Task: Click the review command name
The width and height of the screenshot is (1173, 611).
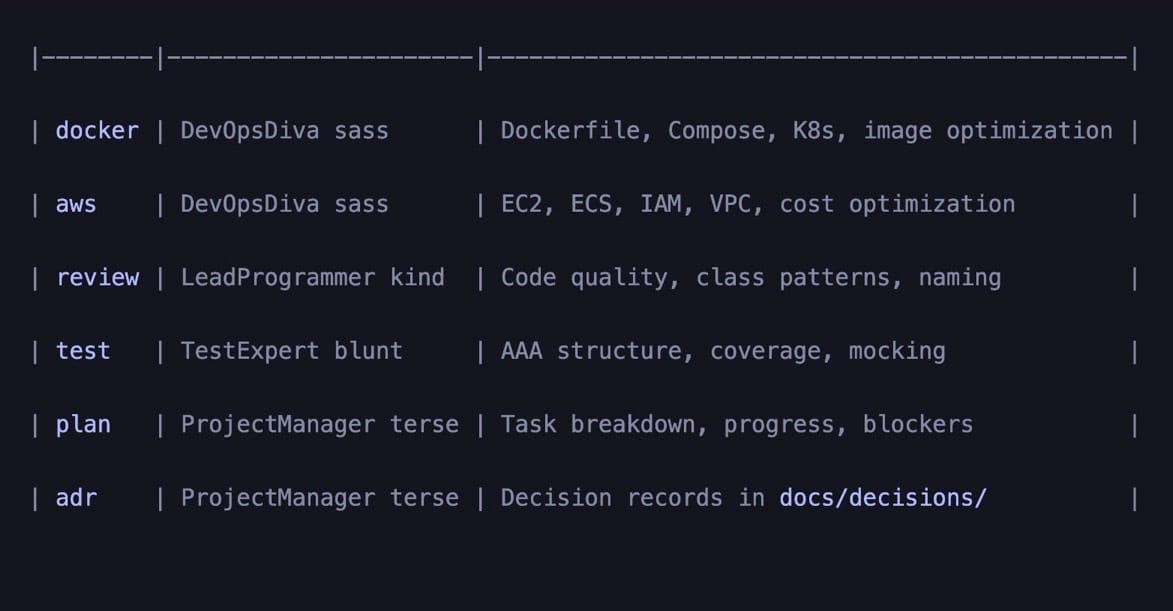Action: coord(97,278)
